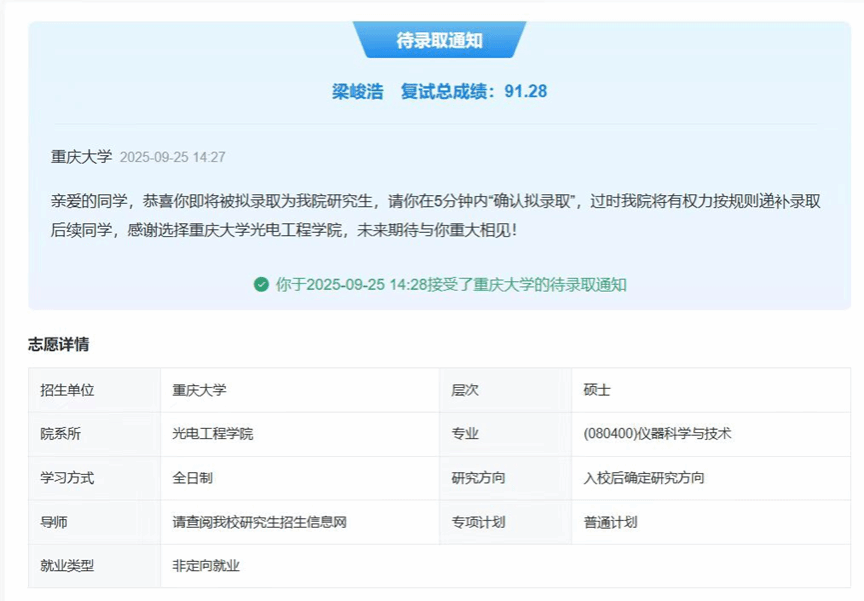Click the 志愿详情 section heading
864x601 pixels.
[x=58, y=345]
